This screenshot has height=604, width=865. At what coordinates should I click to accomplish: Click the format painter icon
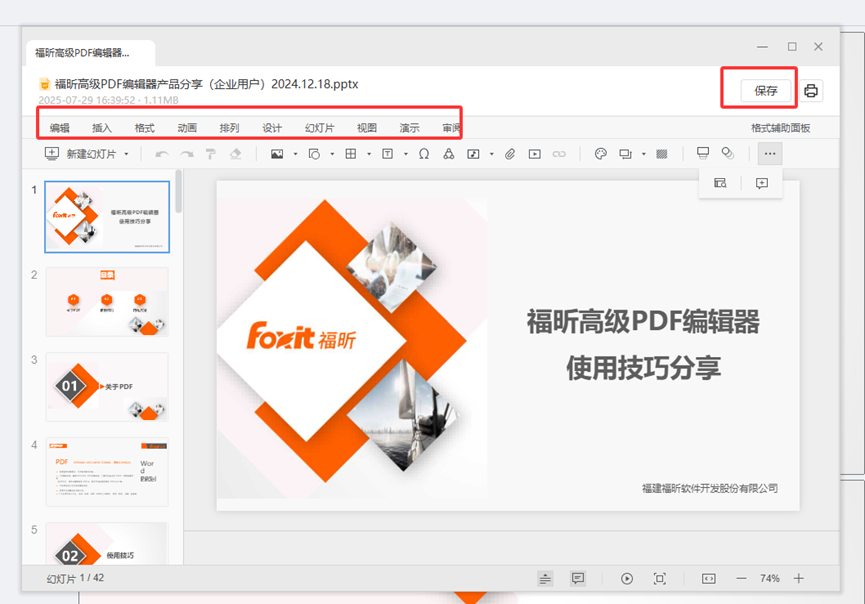[211, 154]
